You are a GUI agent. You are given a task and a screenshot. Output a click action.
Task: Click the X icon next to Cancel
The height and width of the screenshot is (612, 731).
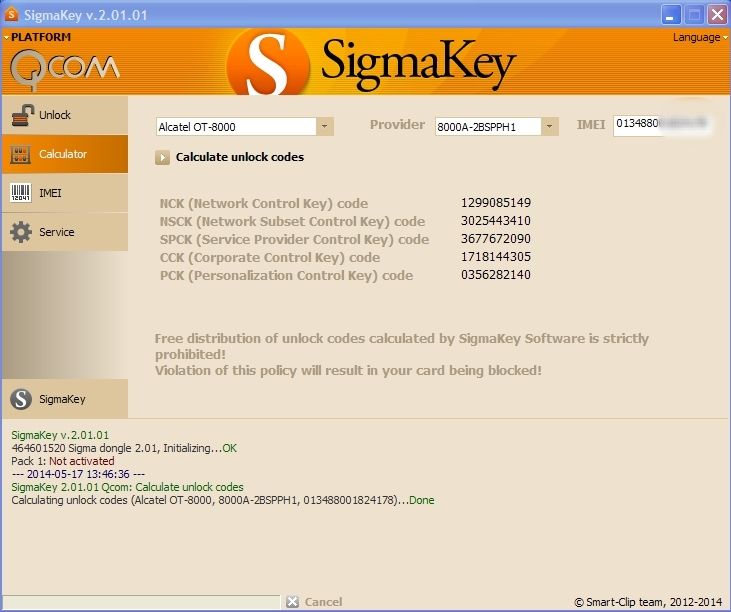pos(292,602)
